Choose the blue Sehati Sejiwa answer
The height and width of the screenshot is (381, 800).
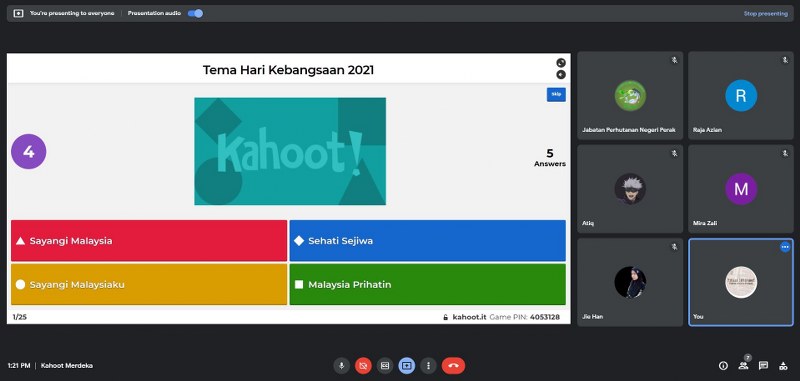428,241
